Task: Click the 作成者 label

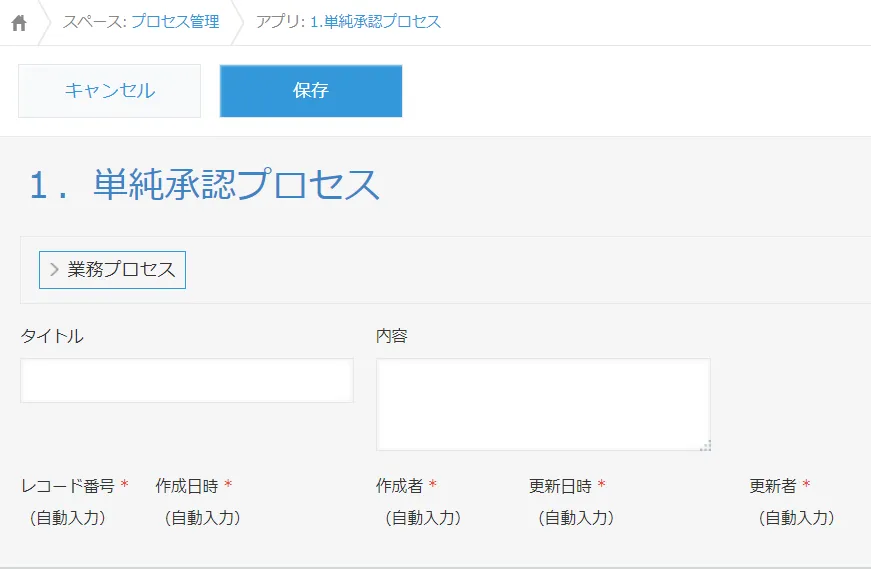Action: [399, 486]
